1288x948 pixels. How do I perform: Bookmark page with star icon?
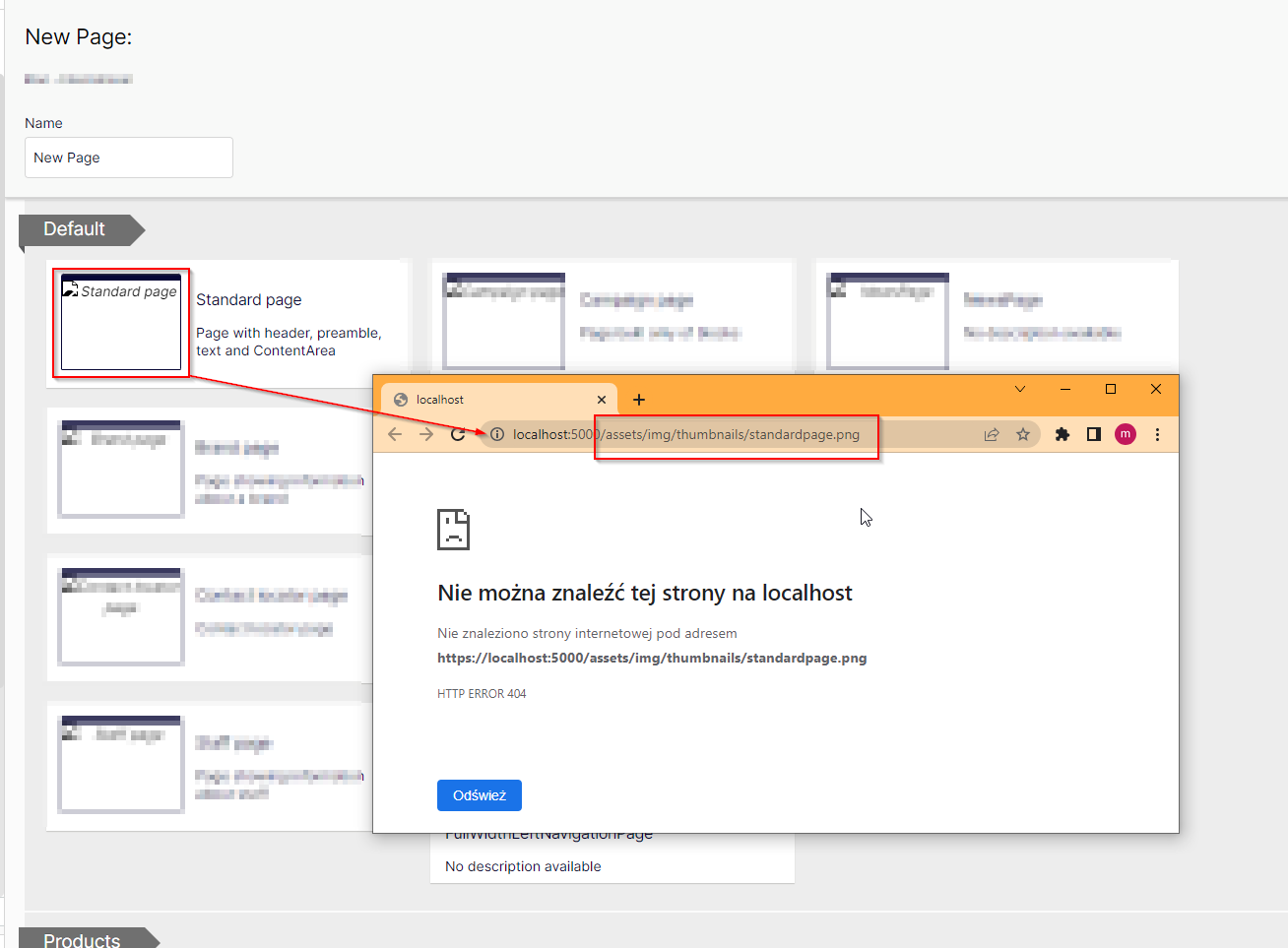pos(1023,434)
